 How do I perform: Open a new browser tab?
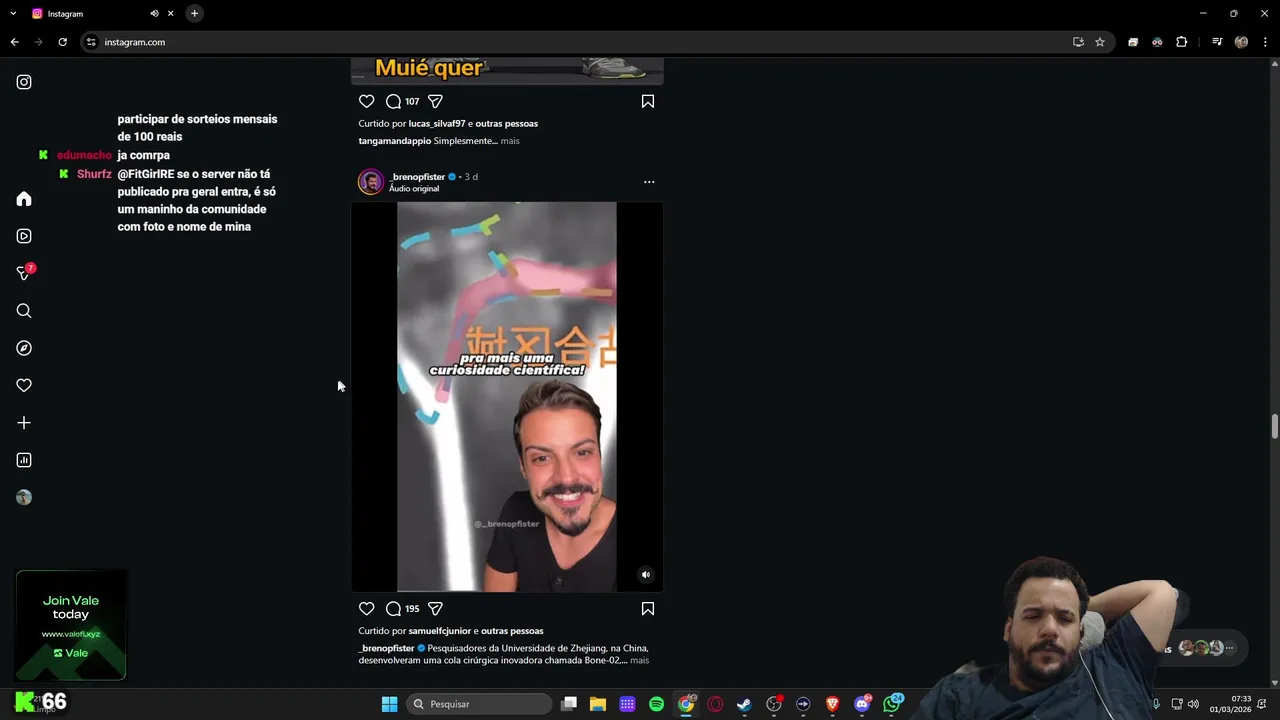pos(194,14)
